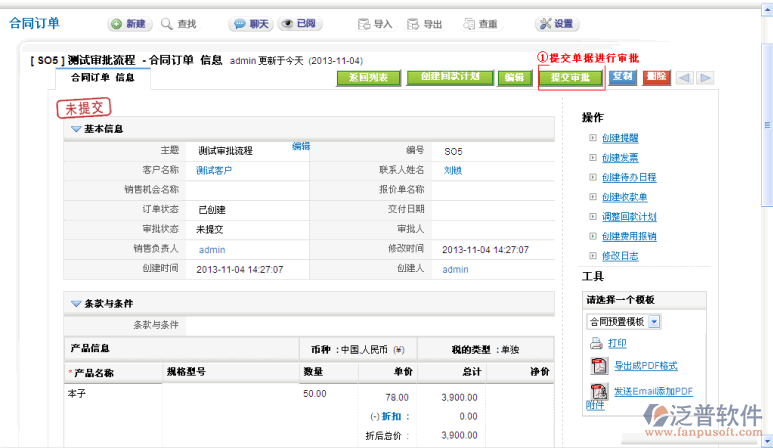Viewport: 773px width, 448px height.
Task: Click the 提交审批 submit approval button
Action: click(570, 78)
